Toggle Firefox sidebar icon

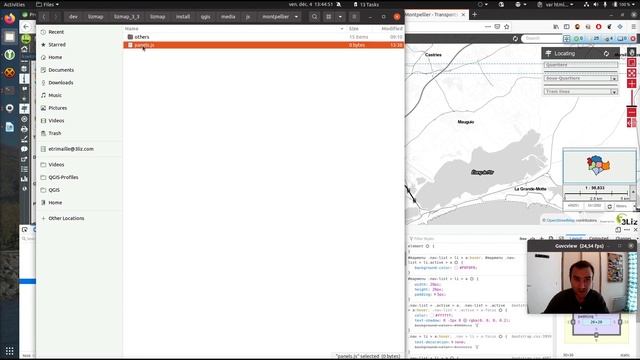click(567, 27)
